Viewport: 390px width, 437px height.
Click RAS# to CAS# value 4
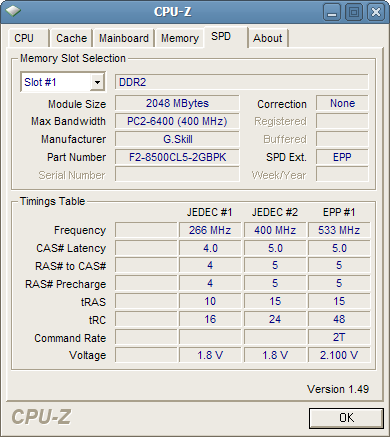(x=210, y=265)
